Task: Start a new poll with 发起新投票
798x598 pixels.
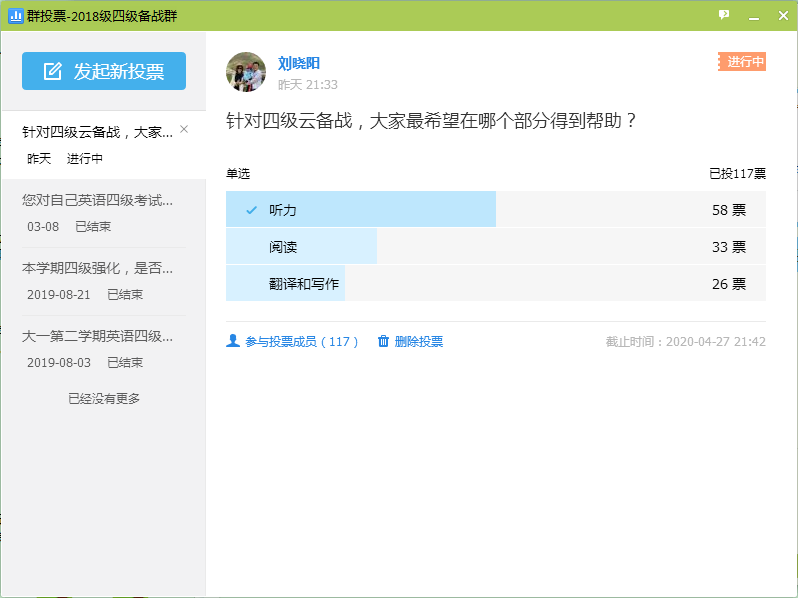Action: (x=104, y=71)
